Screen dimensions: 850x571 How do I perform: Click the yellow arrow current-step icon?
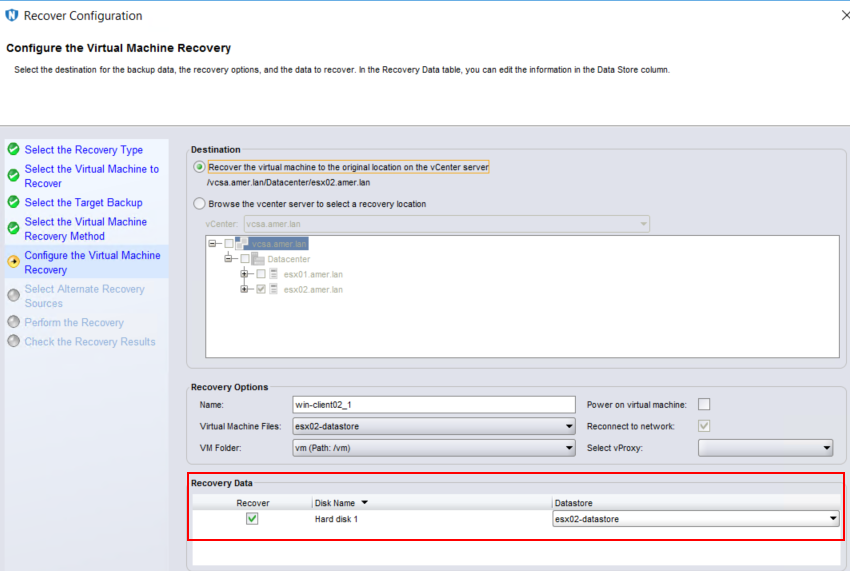click(13, 262)
